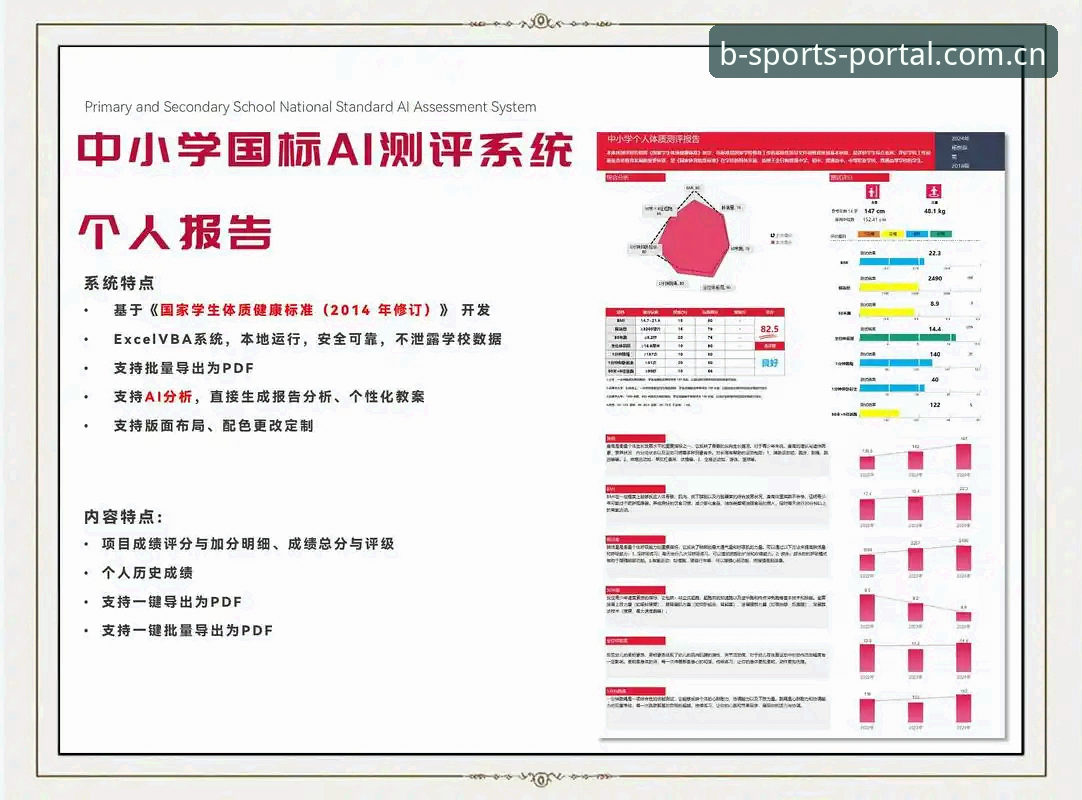Screen dimensions: 1082x800
Task: Click the red text 国家学生体质健康标准(2014年修订)
Action: click(295, 310)
